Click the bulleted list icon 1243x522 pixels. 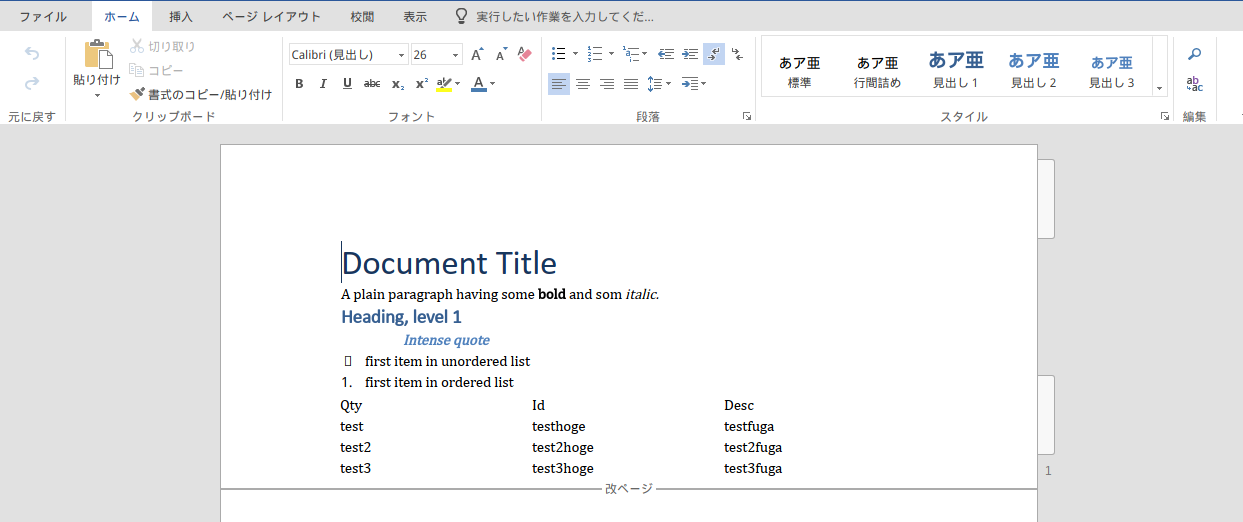click(x=558, y=54)
